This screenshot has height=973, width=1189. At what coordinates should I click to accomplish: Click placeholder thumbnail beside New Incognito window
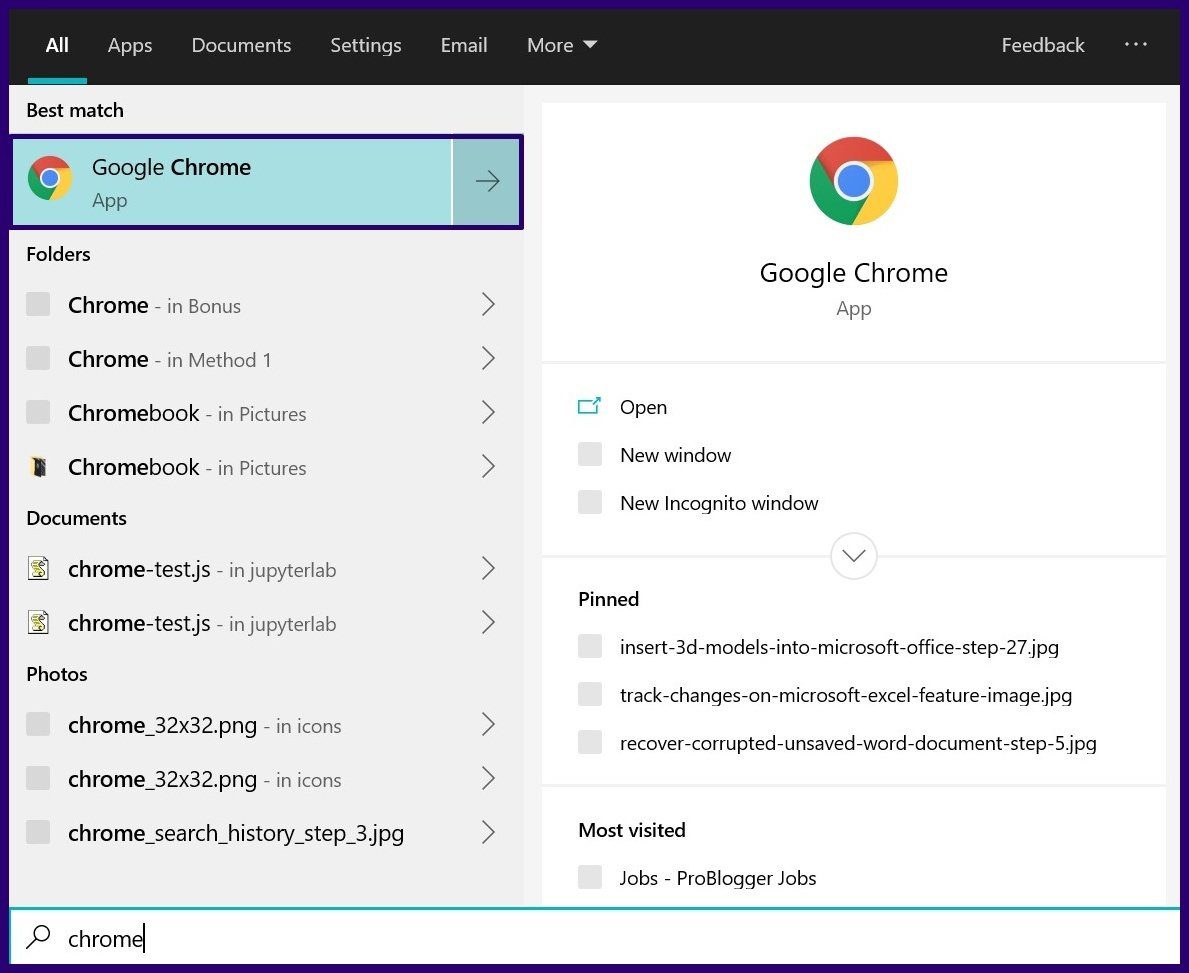coord(590,502)
